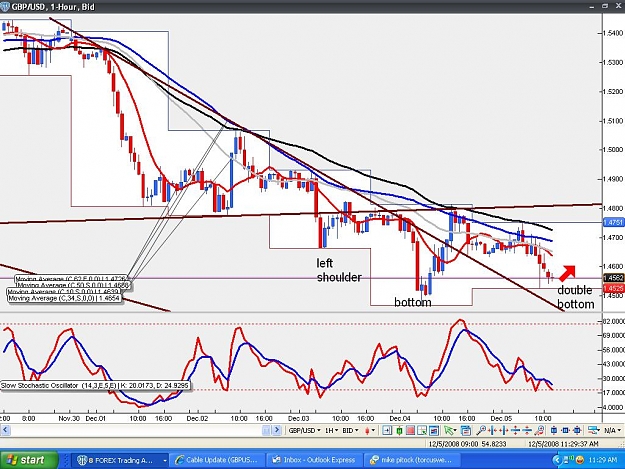This screenshot has width=625, height=469.
Task: Open Inbox - Outlook Express taskbar item
Action: pos(315,460)
